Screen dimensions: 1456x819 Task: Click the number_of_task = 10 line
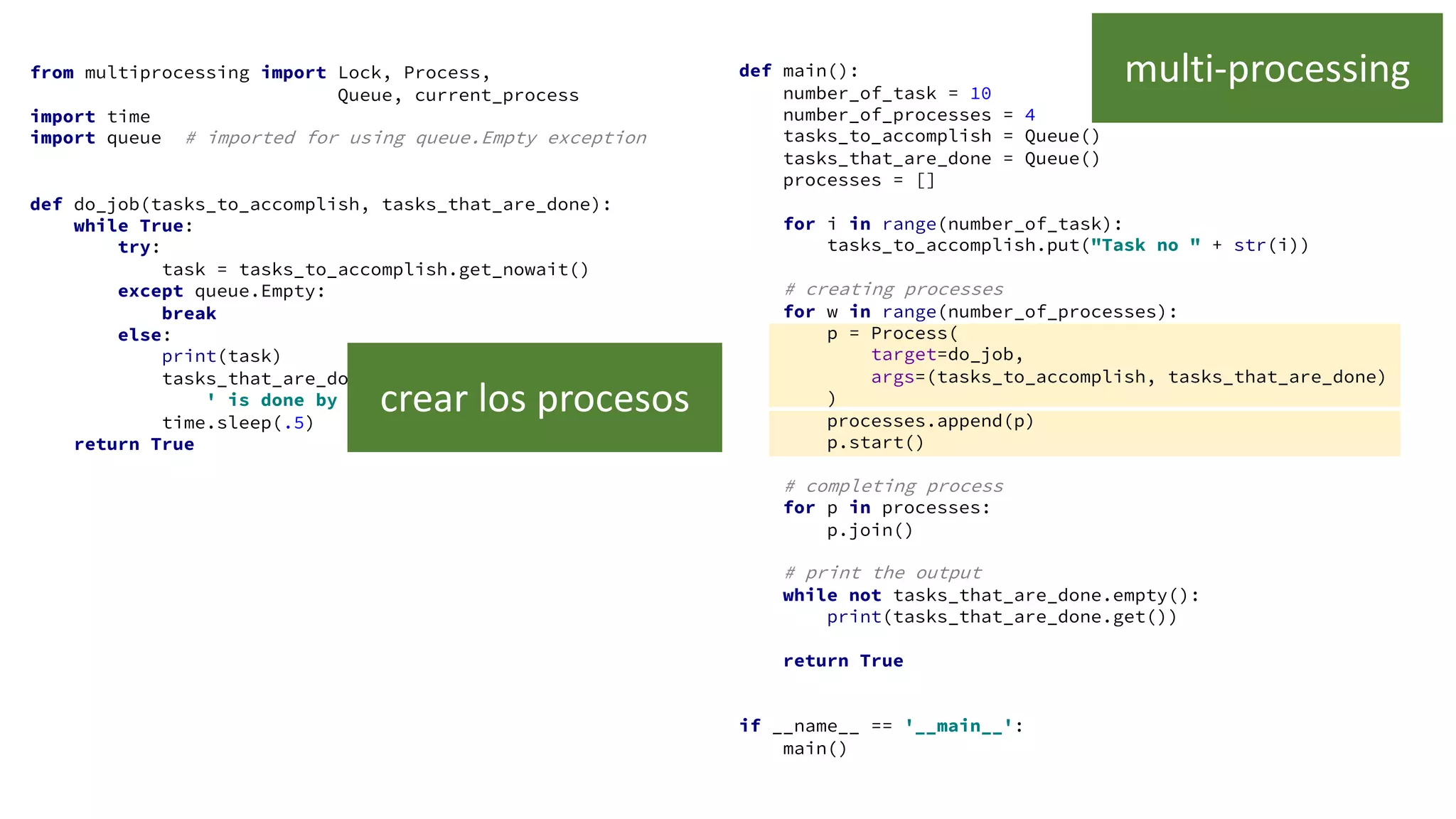887,94
